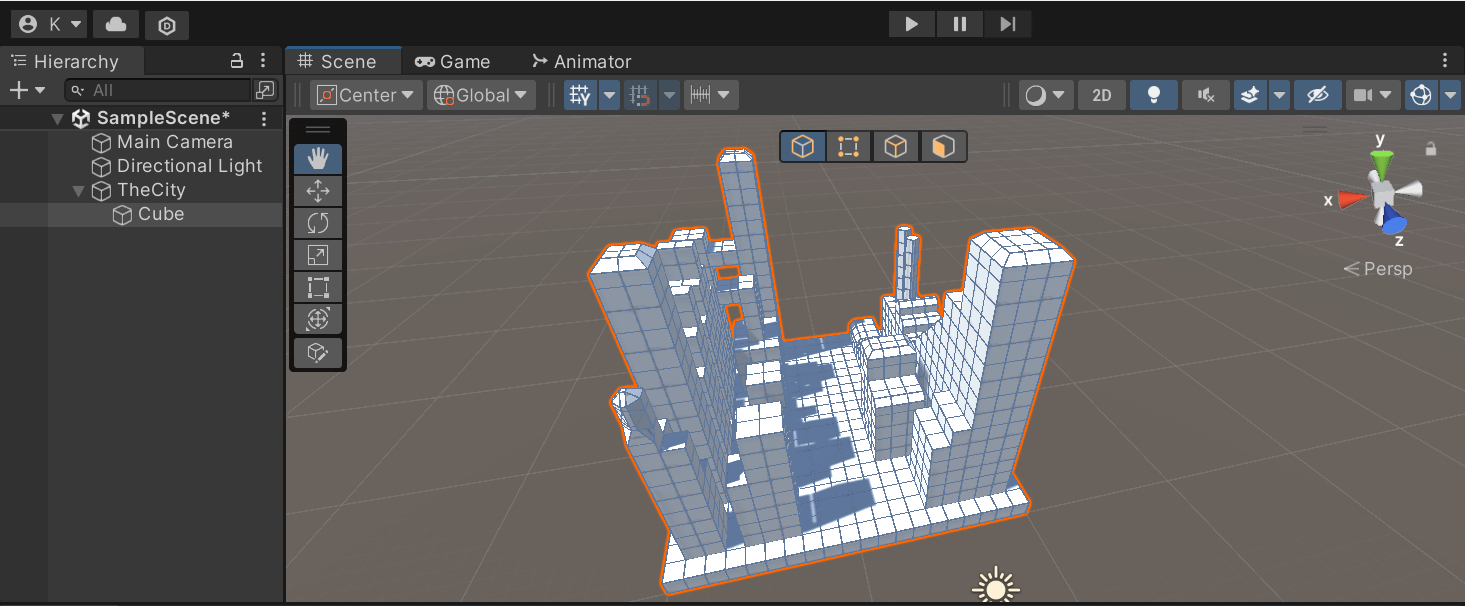This screenshot has width=1465, height=606.
Task: Toggle 2D view mode
Action: click(1101, 94)
